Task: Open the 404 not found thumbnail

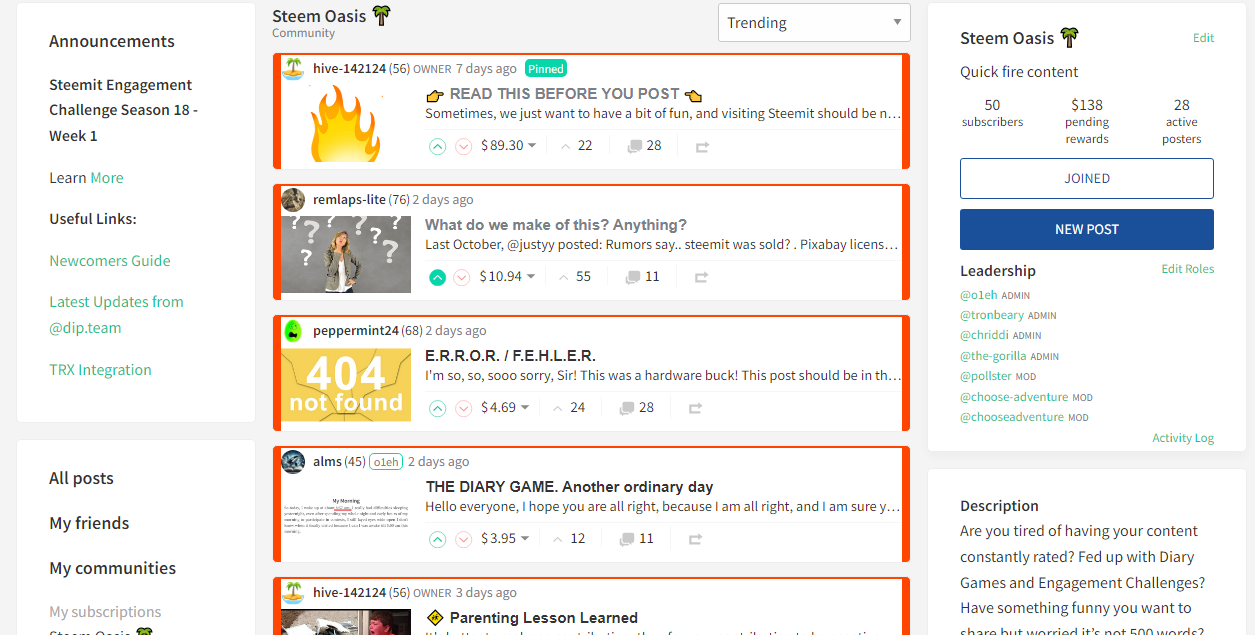Action: pyautogui.click(x=346, y=386)
